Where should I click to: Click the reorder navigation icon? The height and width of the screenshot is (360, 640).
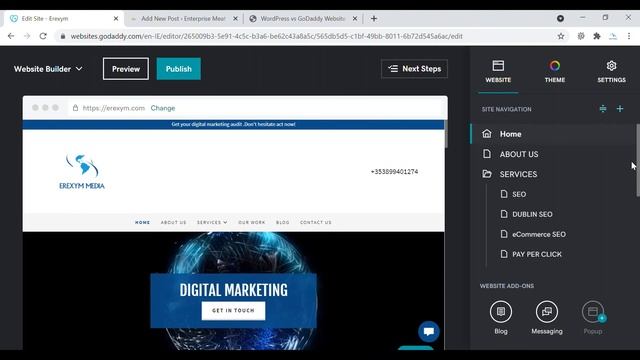coord(602,109)
